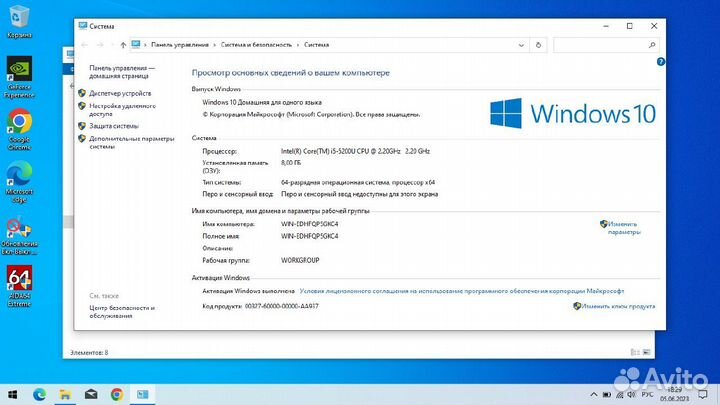
Task: Click the System window title icon
Action: click(83, 26)
